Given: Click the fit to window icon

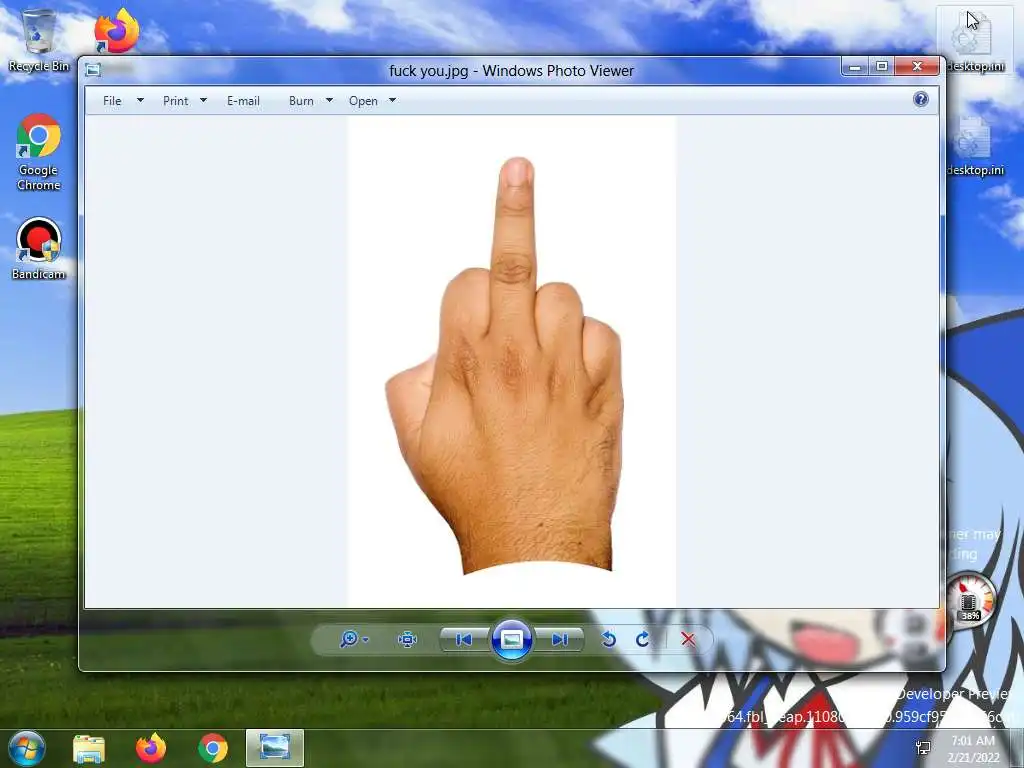Looking at the screenshot, I should (x=408, y=639).
